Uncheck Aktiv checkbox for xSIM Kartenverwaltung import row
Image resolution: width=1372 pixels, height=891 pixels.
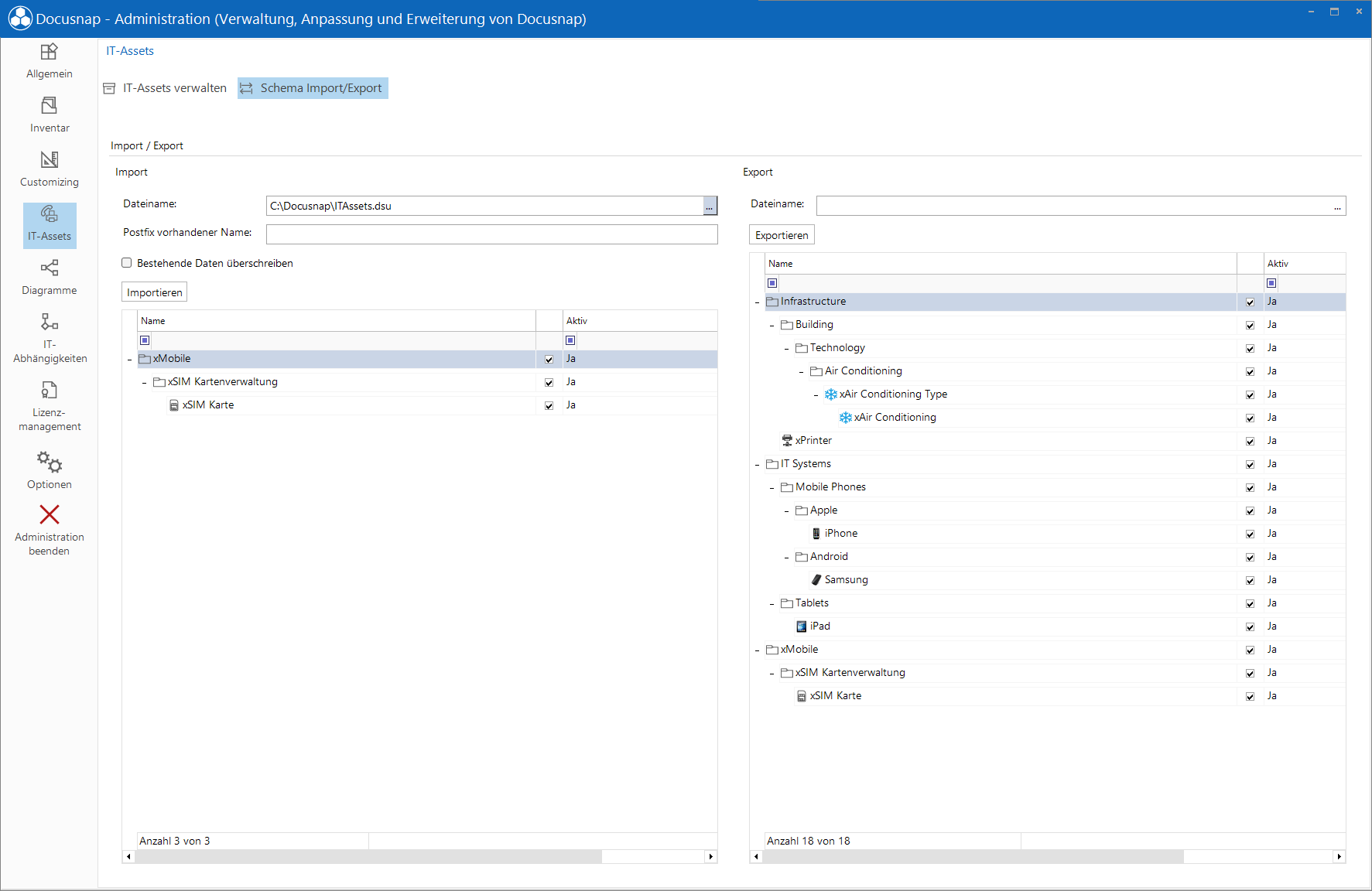(549, 383)
